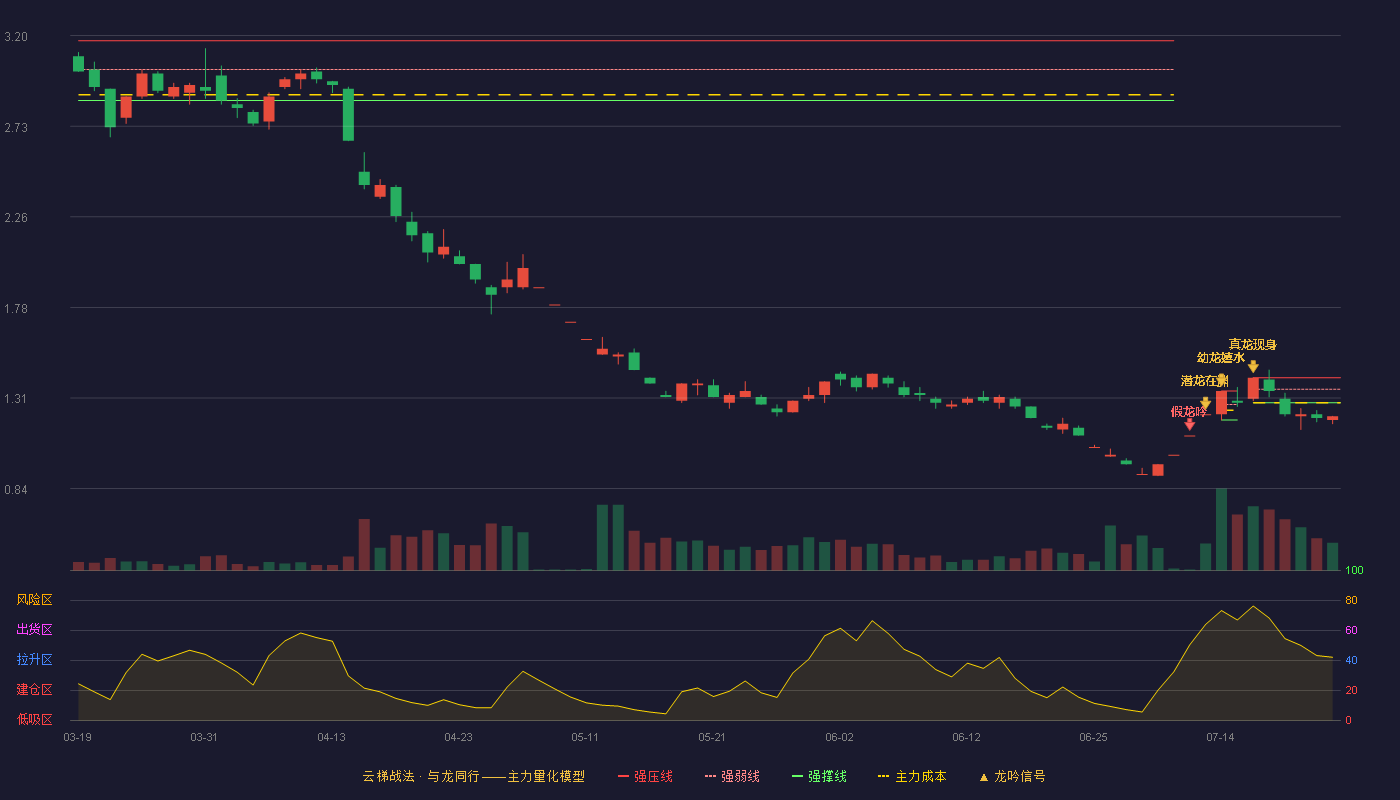The width and height of the screenshot is (1400, 800).
Task: Toggle the 主力成本 legend series
Action: point(912,776)
